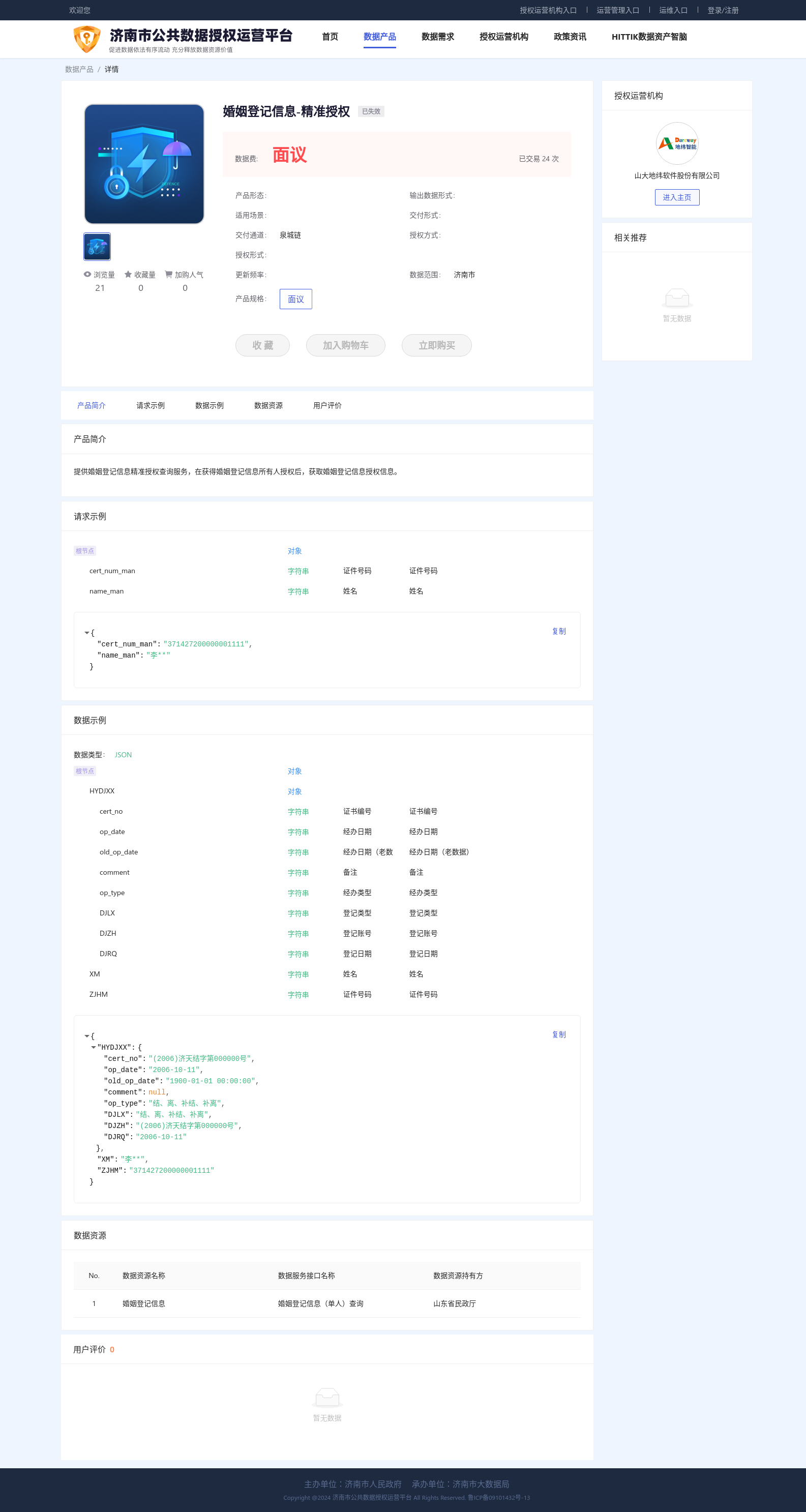Collapse the data example JSON root brace
This screenshot has width=806, height=1512.
click(87, 1036)
